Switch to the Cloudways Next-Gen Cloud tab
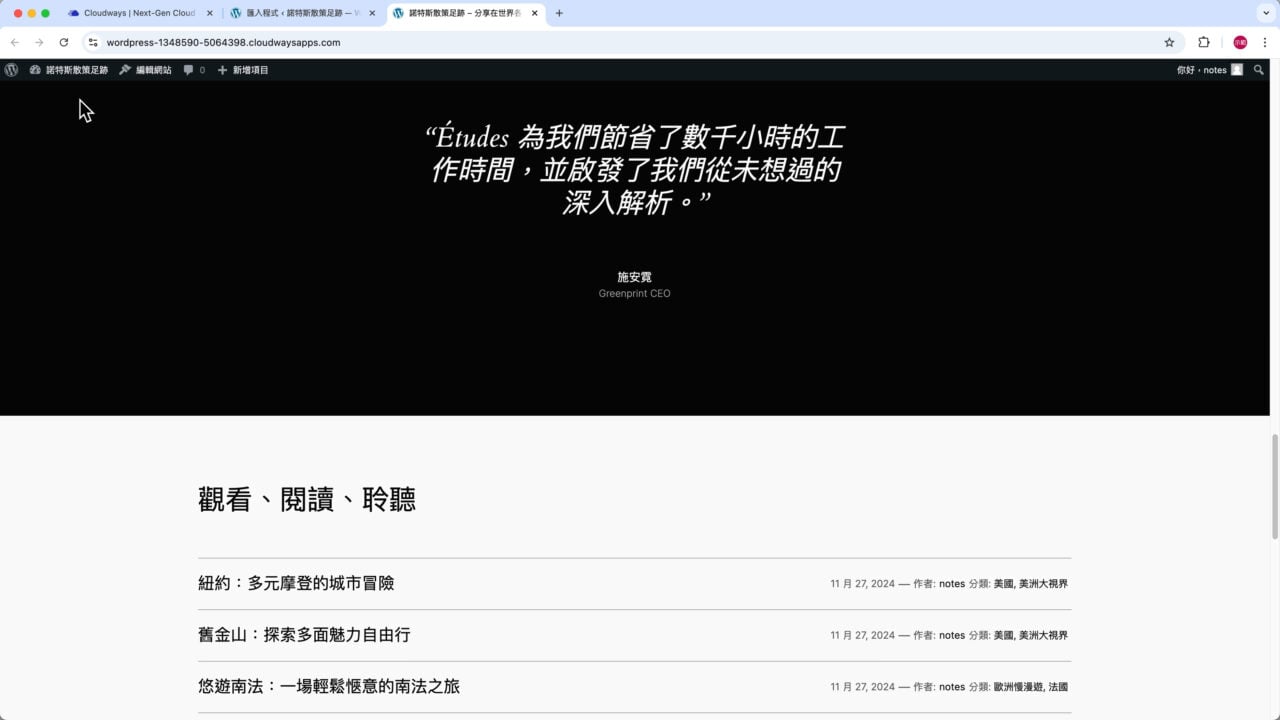This screenshot has height=720, width=1280. pyautogui.click(x=138, y=13)
